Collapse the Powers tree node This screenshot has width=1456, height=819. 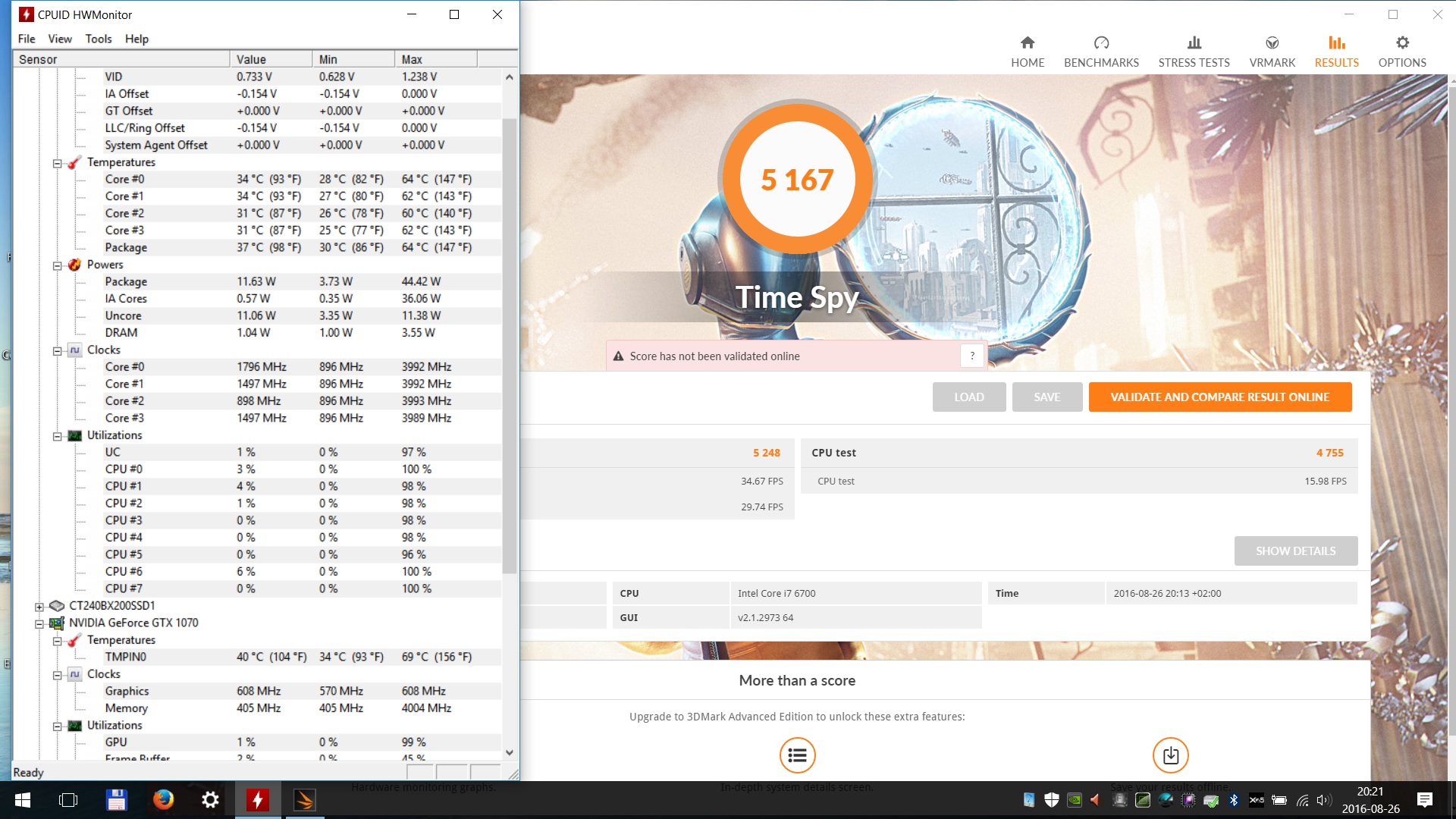point(57,265)
